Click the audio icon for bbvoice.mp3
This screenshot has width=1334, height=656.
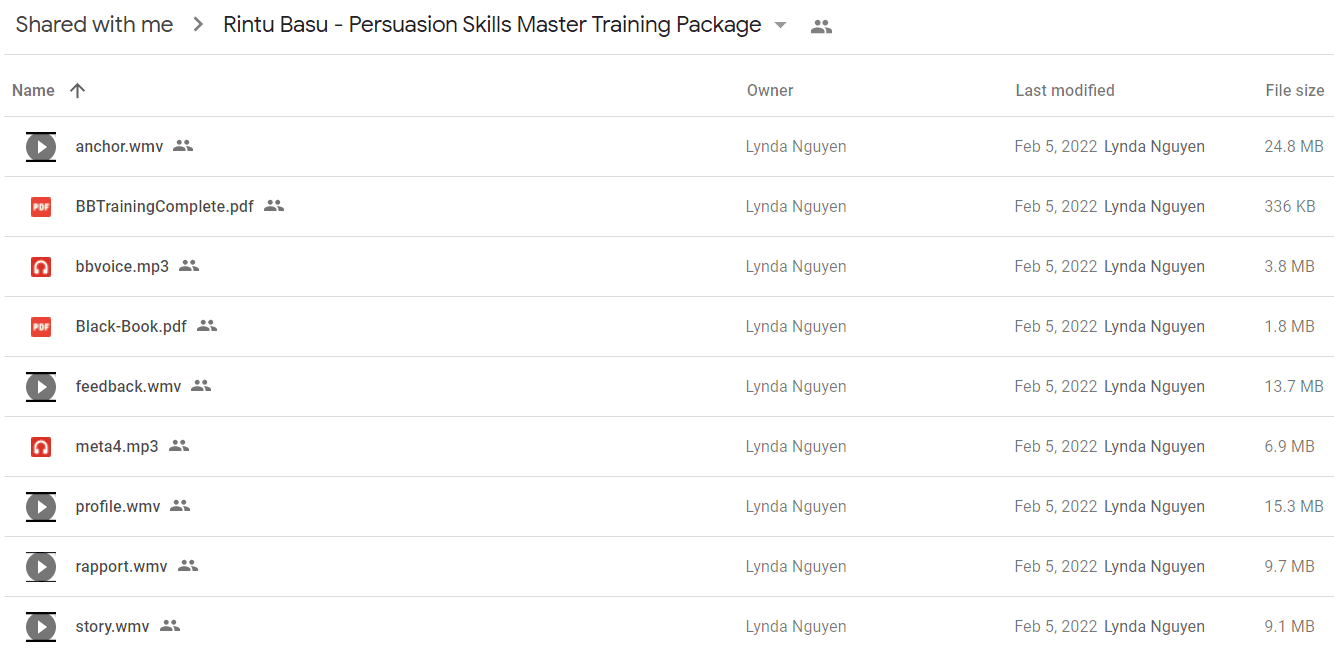coord(41,267)
